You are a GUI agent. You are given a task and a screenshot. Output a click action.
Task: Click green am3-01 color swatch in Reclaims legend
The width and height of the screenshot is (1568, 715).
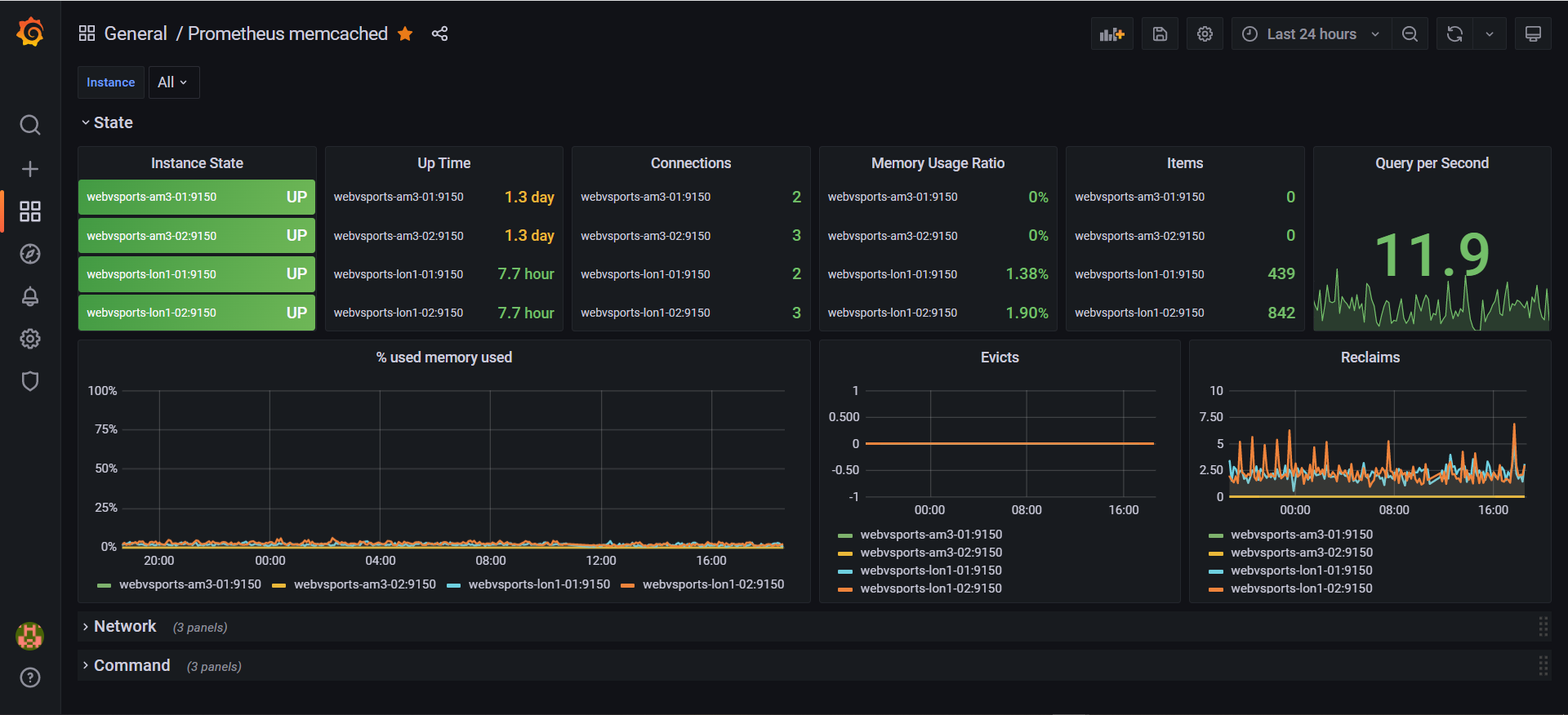[1216, 535]
